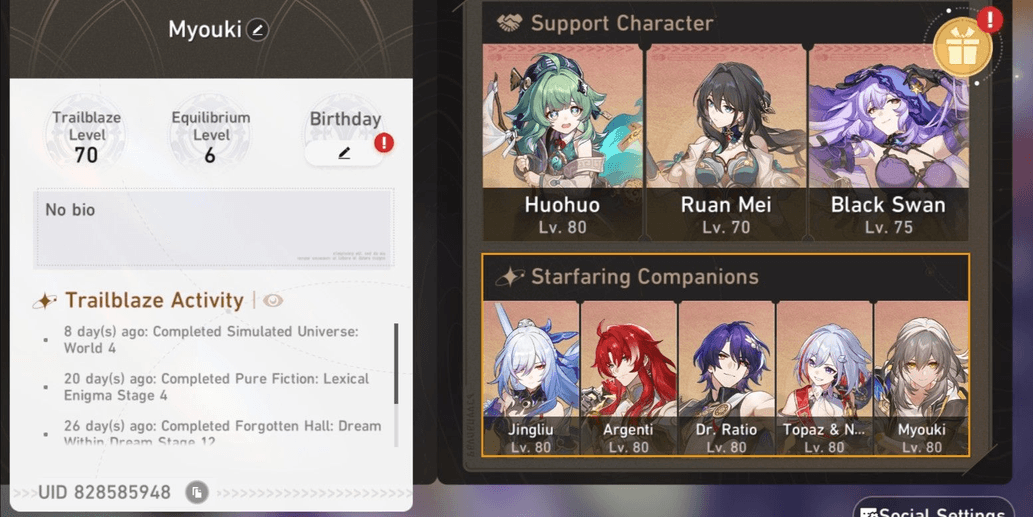Toggle Trailblaze Activity visibility eye icon
Viewport: 1033px width, 517px height.
coord(273,301)
